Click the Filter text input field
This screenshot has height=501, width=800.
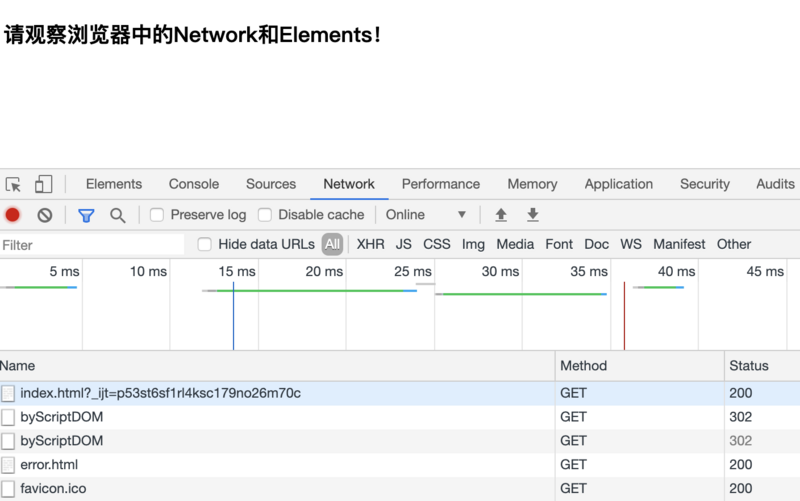pyautogui.click(x=90, y=245)
